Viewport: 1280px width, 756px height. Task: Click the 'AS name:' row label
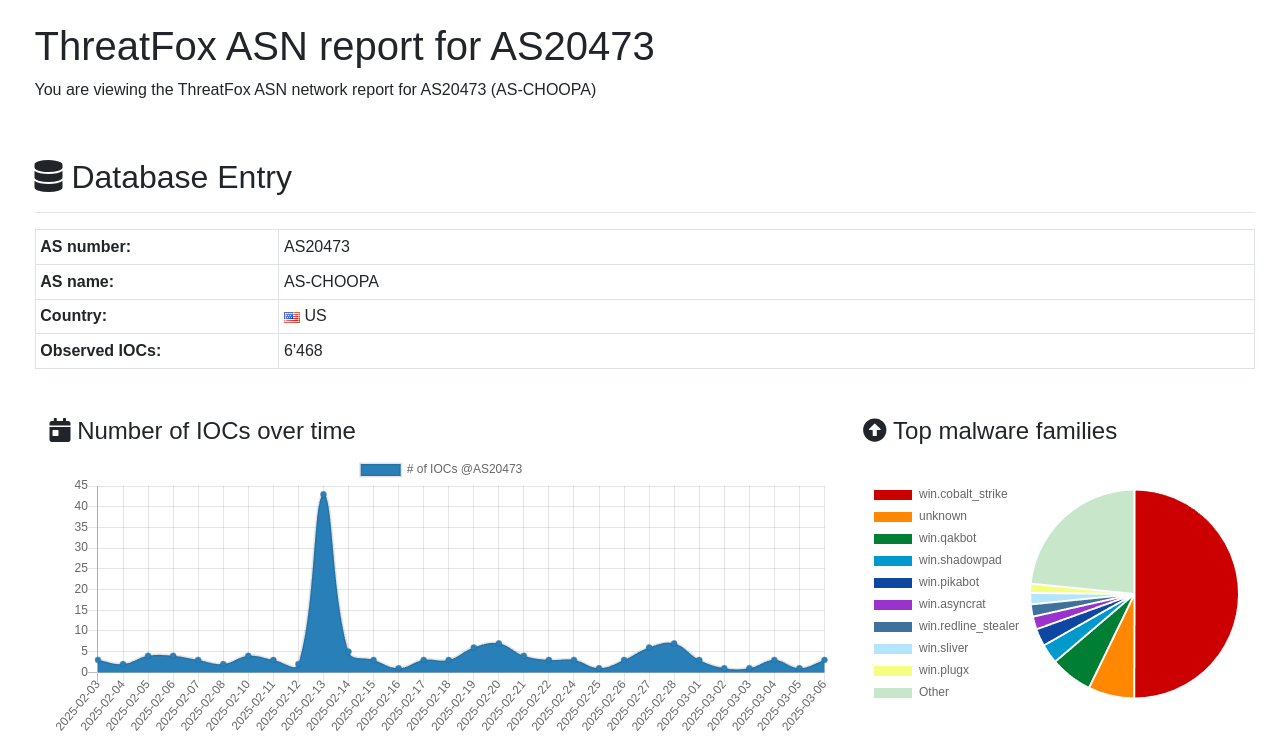click(x=77, y=282)
